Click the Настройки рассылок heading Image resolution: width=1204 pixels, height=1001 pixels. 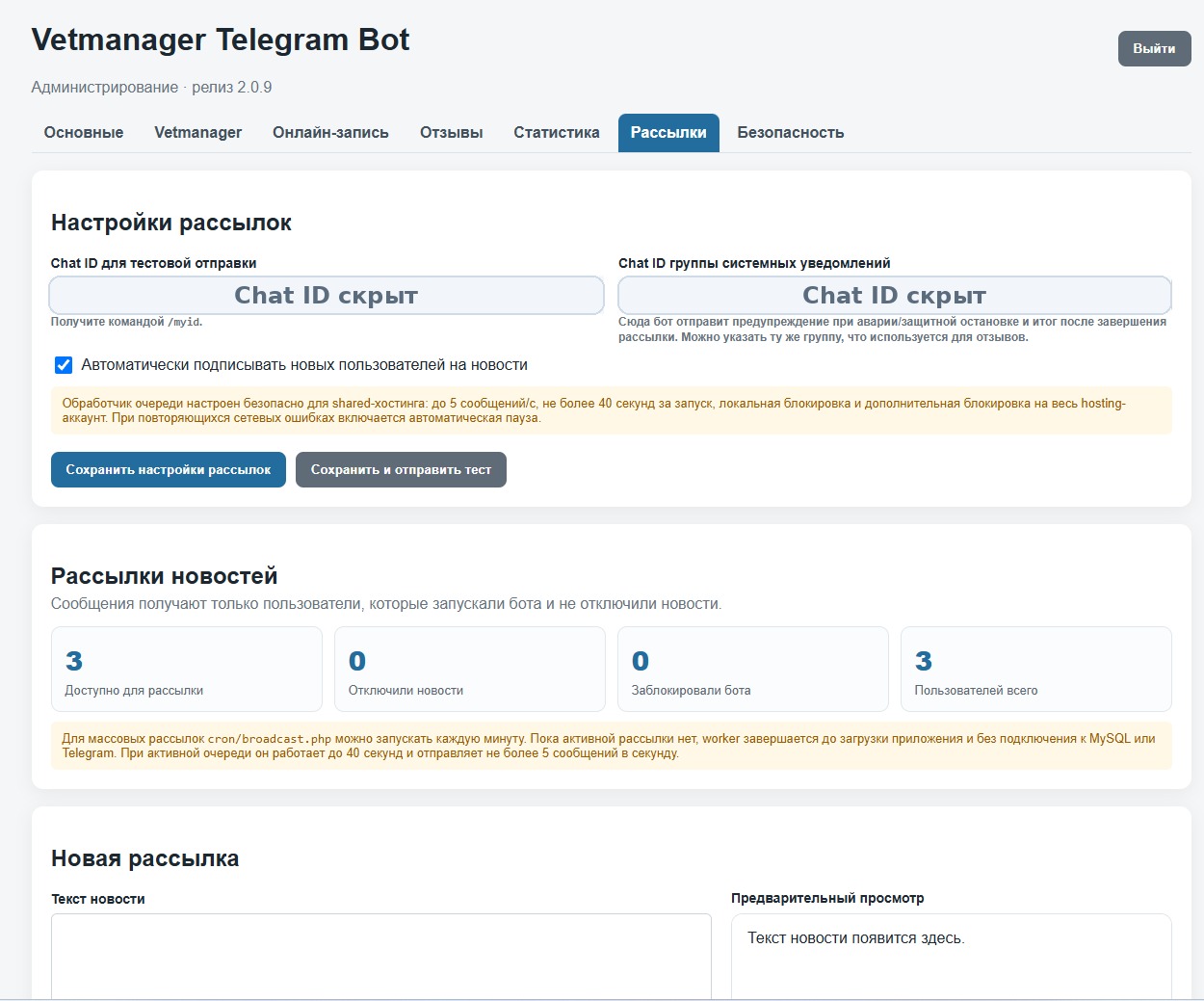pos(171,223)
